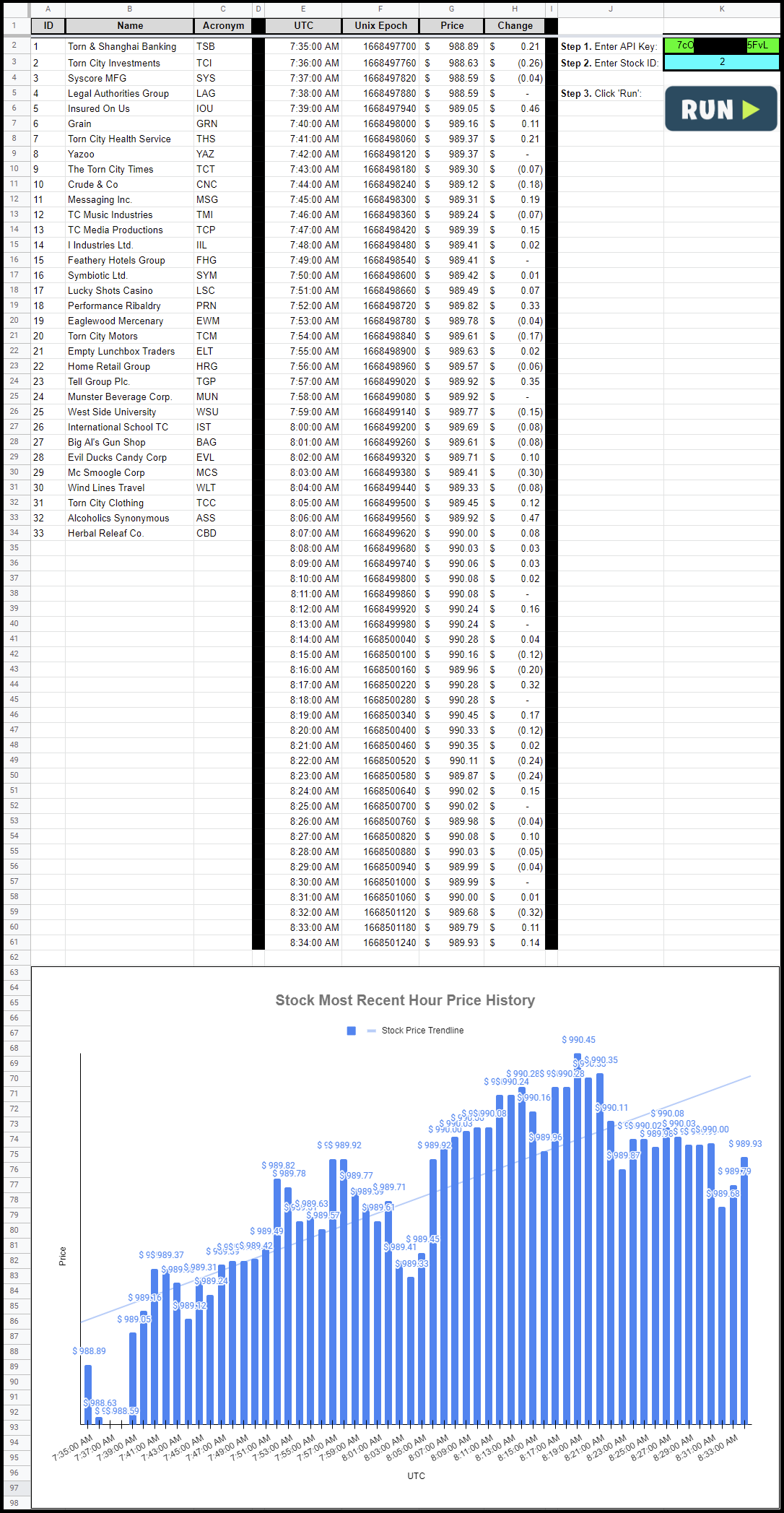
Task: Select cell Messaging Inc.
Action: point(130,199)
